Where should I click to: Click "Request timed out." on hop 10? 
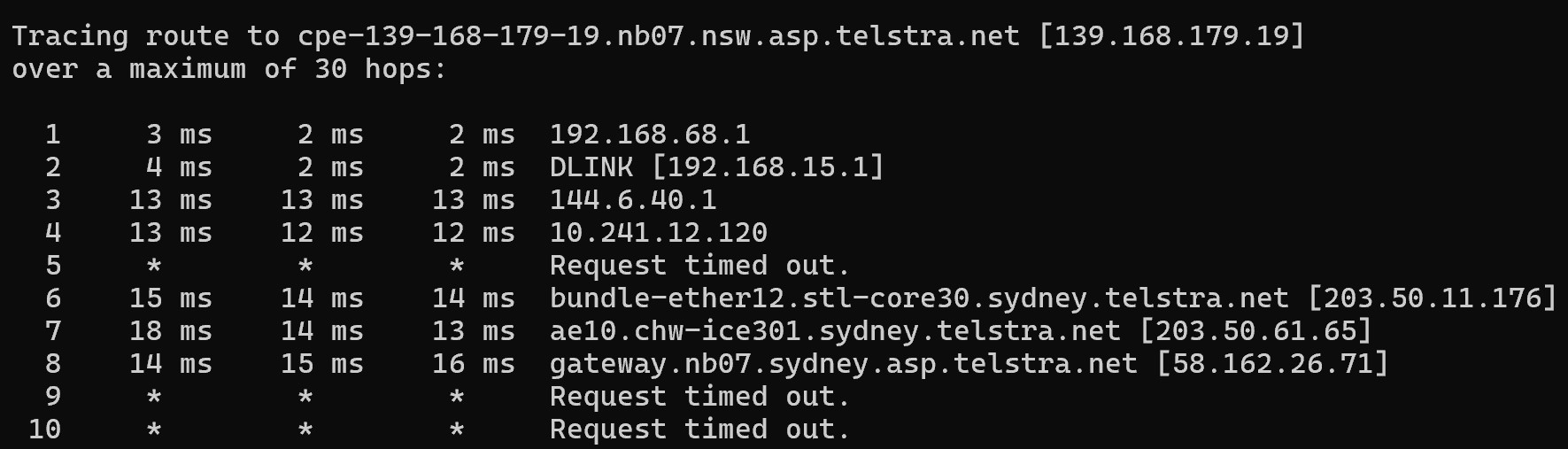click(x=699, y=430)
